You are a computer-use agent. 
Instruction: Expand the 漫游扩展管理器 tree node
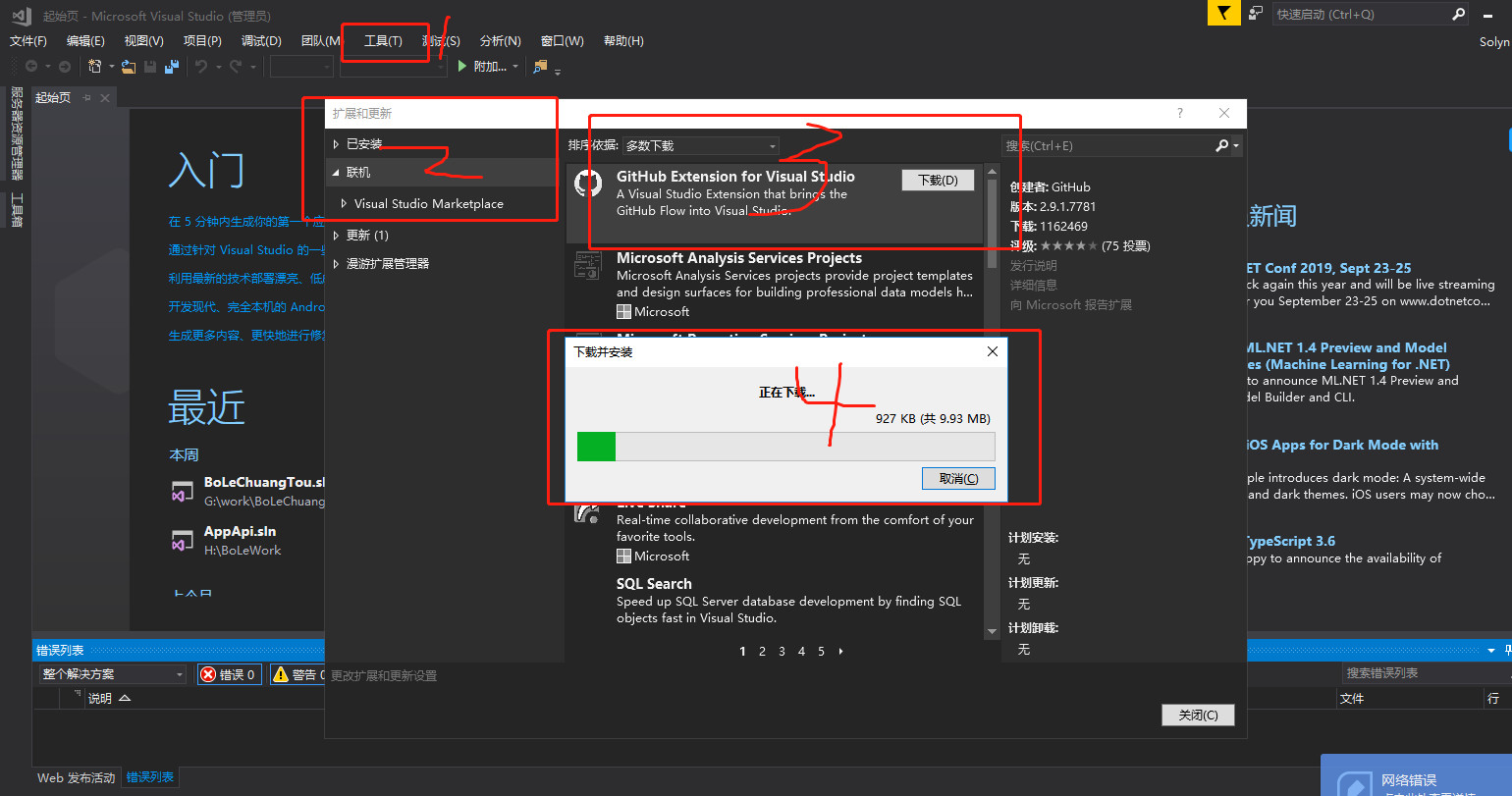[x=337, y=264]
